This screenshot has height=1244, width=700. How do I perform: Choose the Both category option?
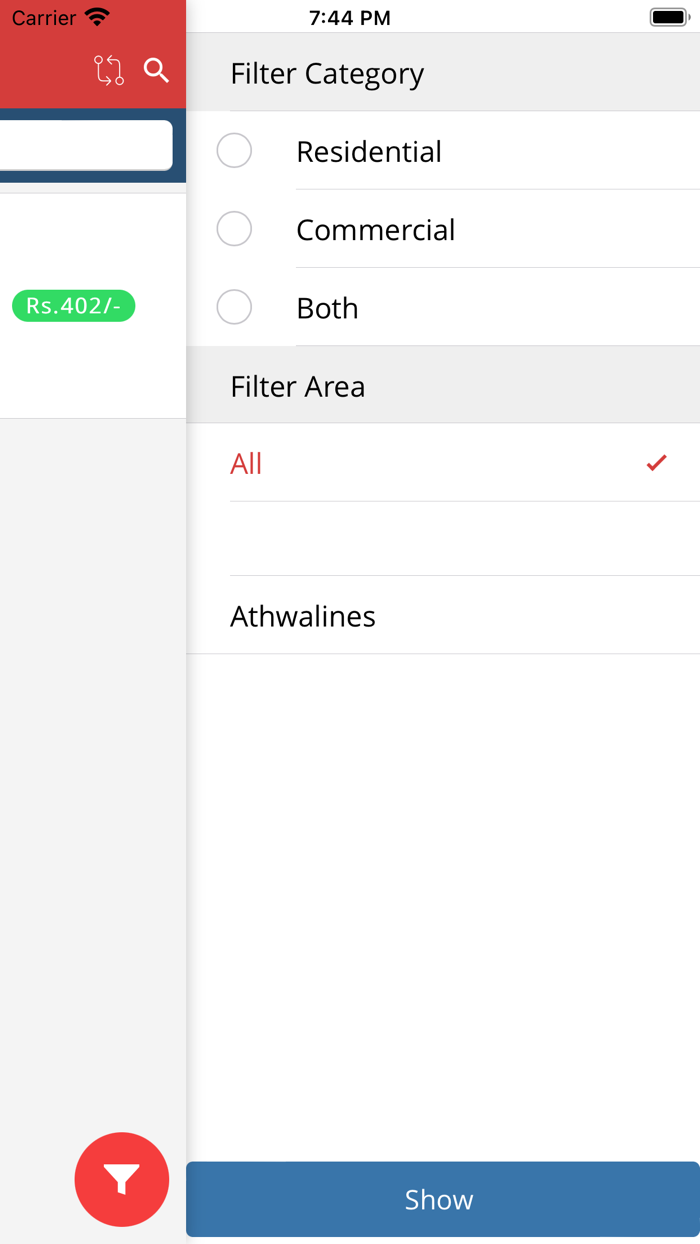click(234, 307)
